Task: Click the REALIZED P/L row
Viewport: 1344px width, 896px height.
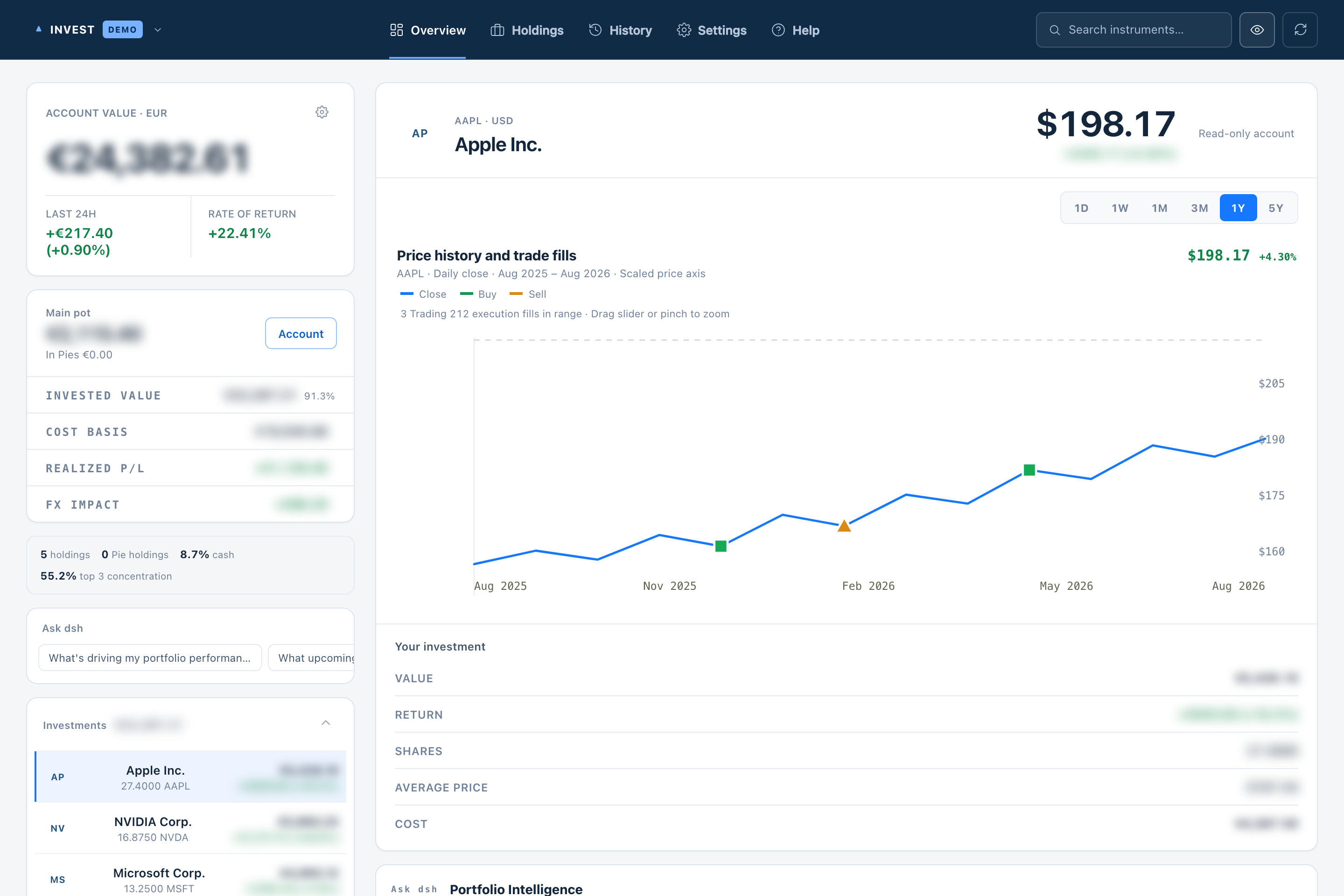Action: pos(190,468)
